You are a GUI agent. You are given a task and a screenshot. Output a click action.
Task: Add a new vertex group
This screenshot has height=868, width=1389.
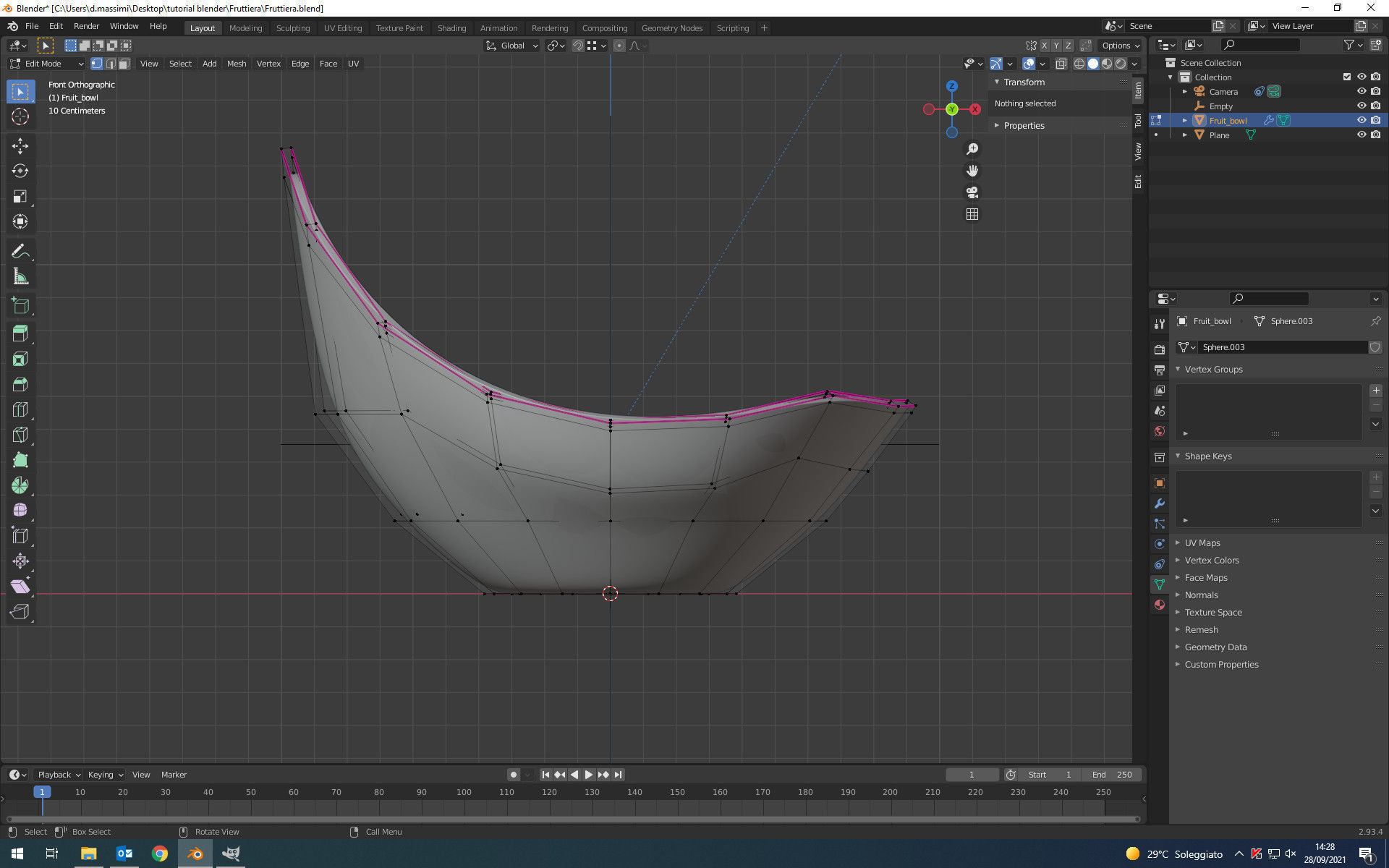[1375, 391]
